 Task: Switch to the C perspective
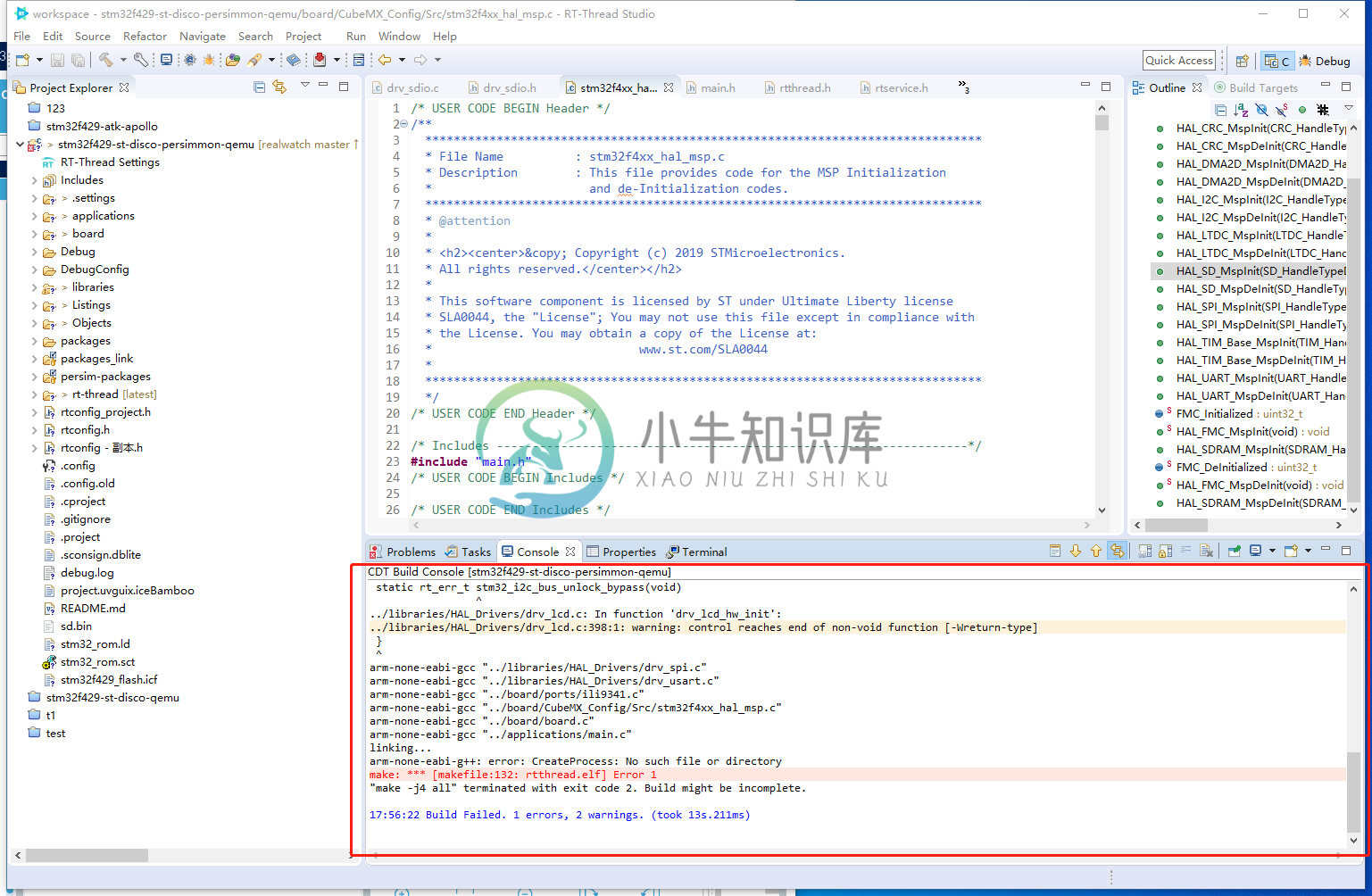(x=1276, y=61)
